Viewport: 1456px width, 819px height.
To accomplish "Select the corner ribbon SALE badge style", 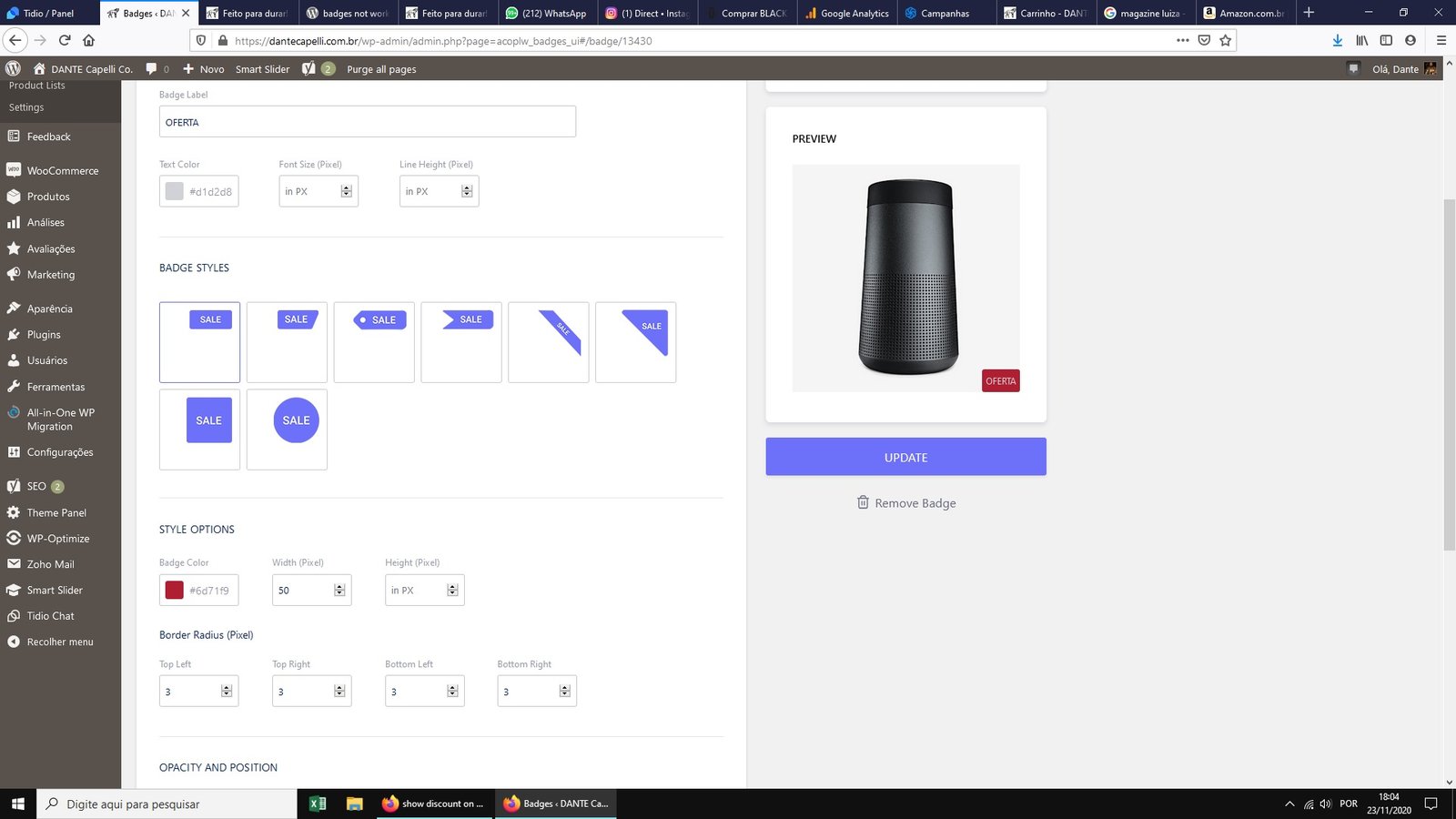I will 549,342.
